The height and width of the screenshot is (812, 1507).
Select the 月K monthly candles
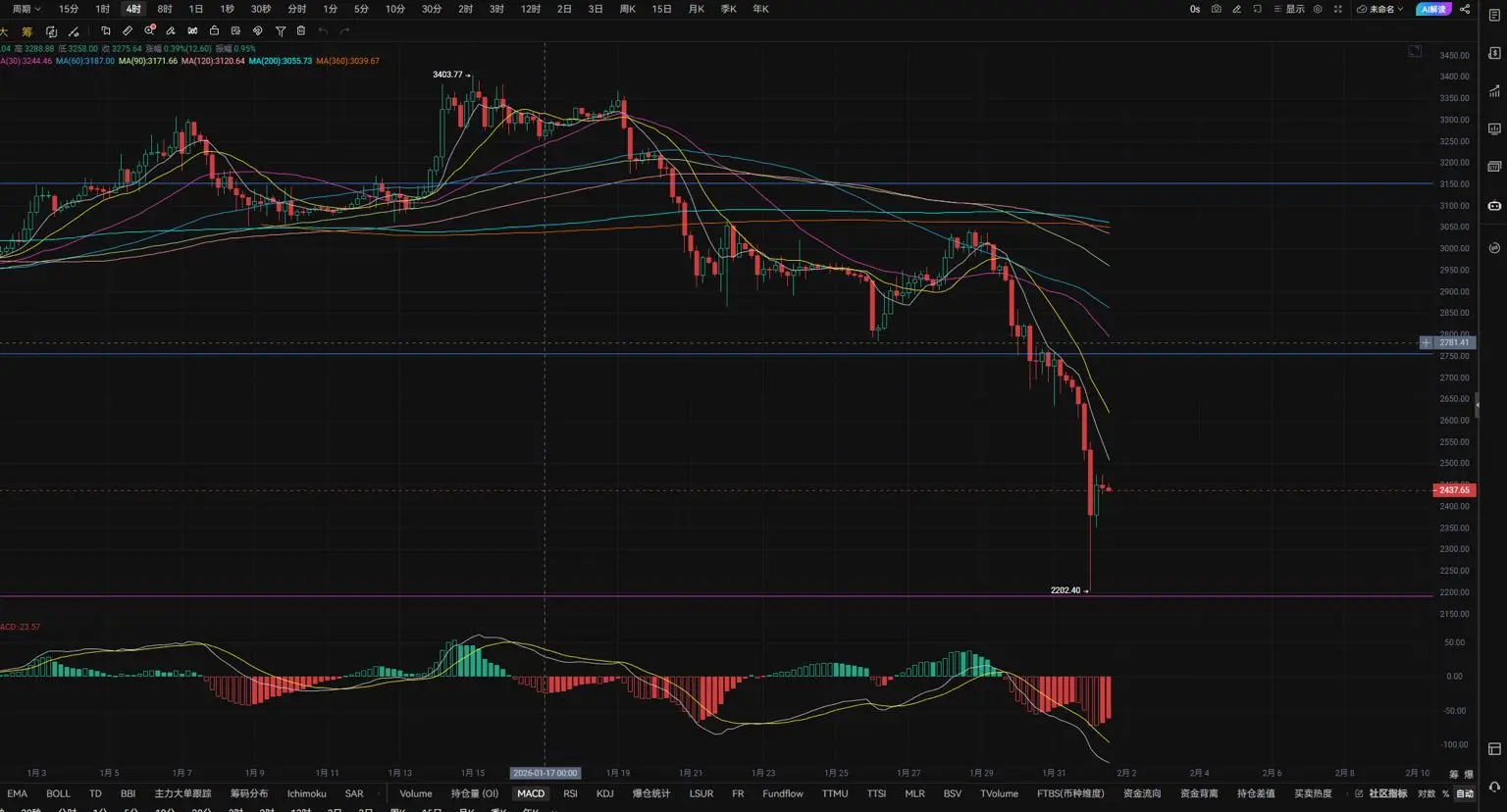[697, 9]
